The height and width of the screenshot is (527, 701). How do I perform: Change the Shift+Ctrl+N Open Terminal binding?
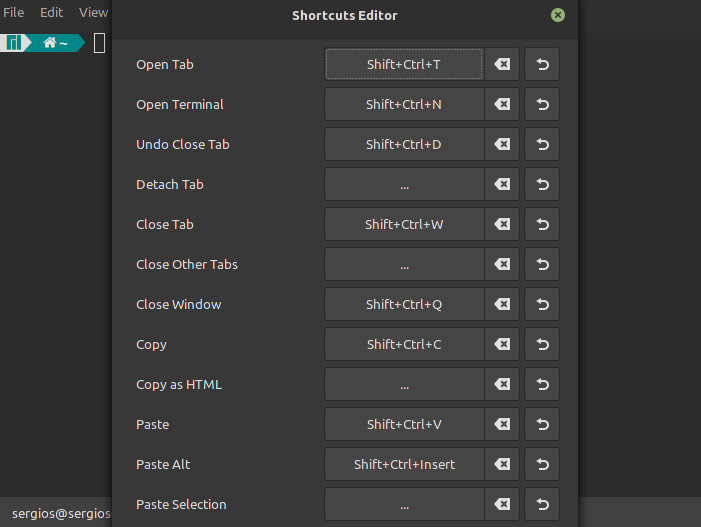click(404, 104)
